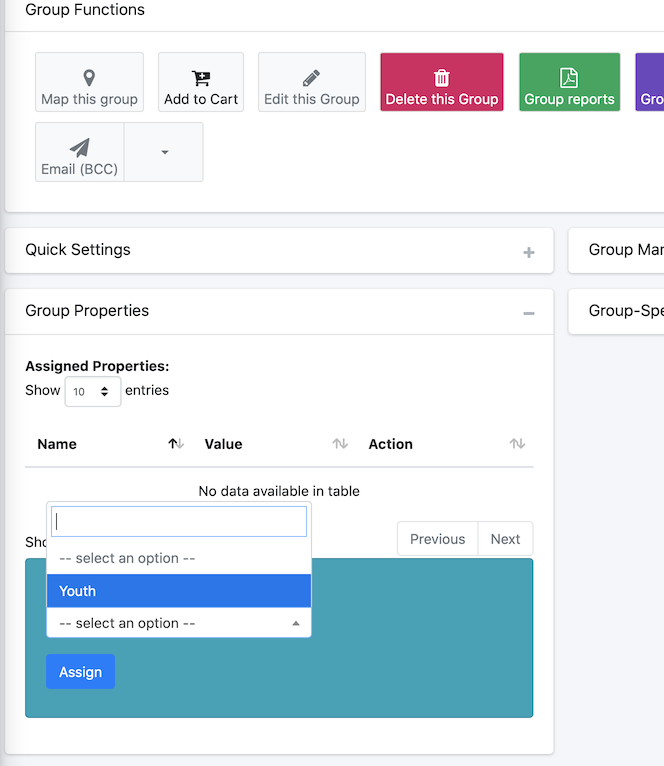This screenshot has height=766, width=664.
Task: Go to Previous table page
Action: [437, 539]
